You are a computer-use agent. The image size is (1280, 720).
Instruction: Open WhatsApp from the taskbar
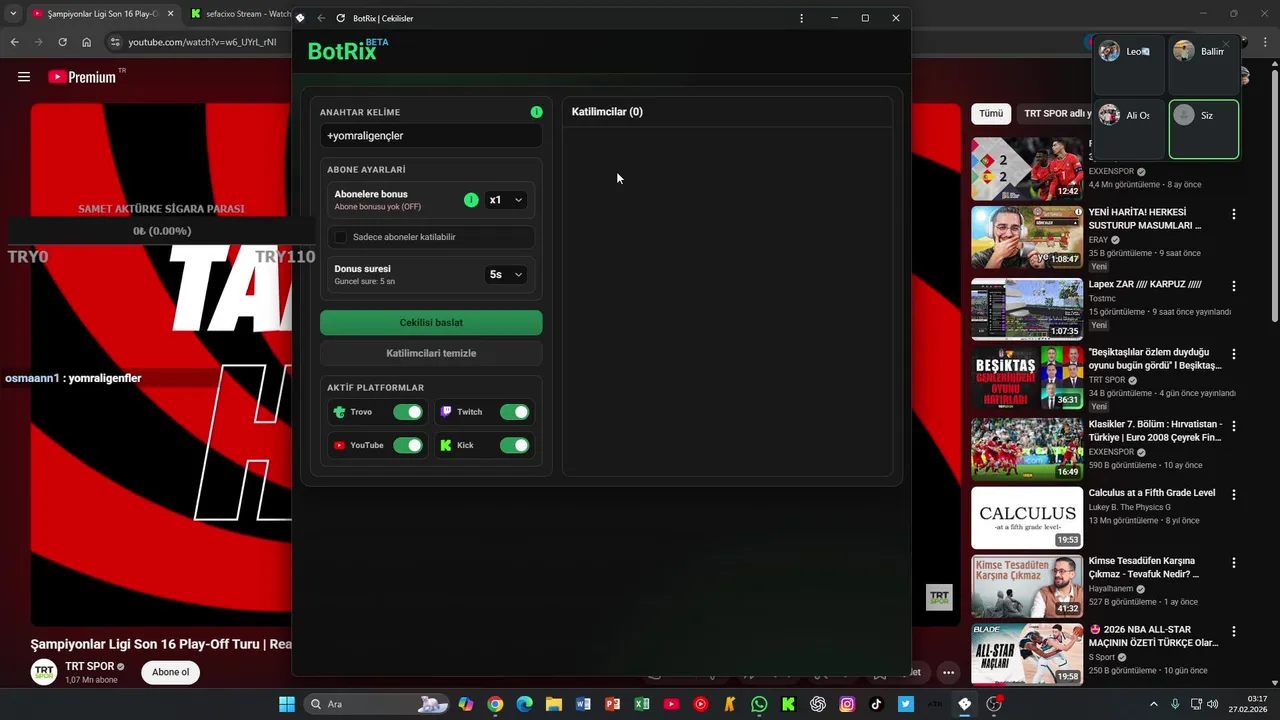tap(759, 704)
